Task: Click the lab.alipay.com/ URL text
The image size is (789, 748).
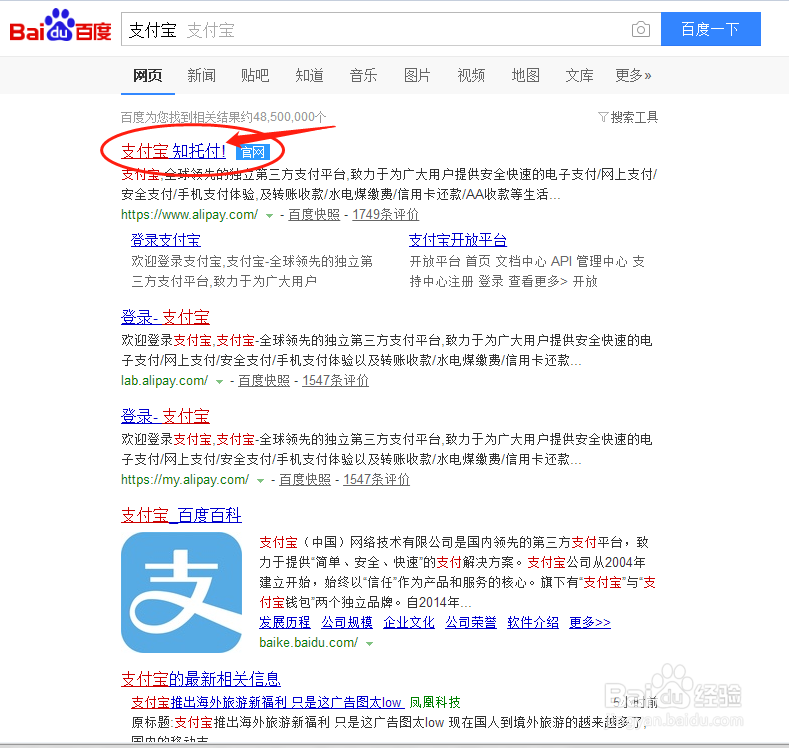Action: point(165,381)
